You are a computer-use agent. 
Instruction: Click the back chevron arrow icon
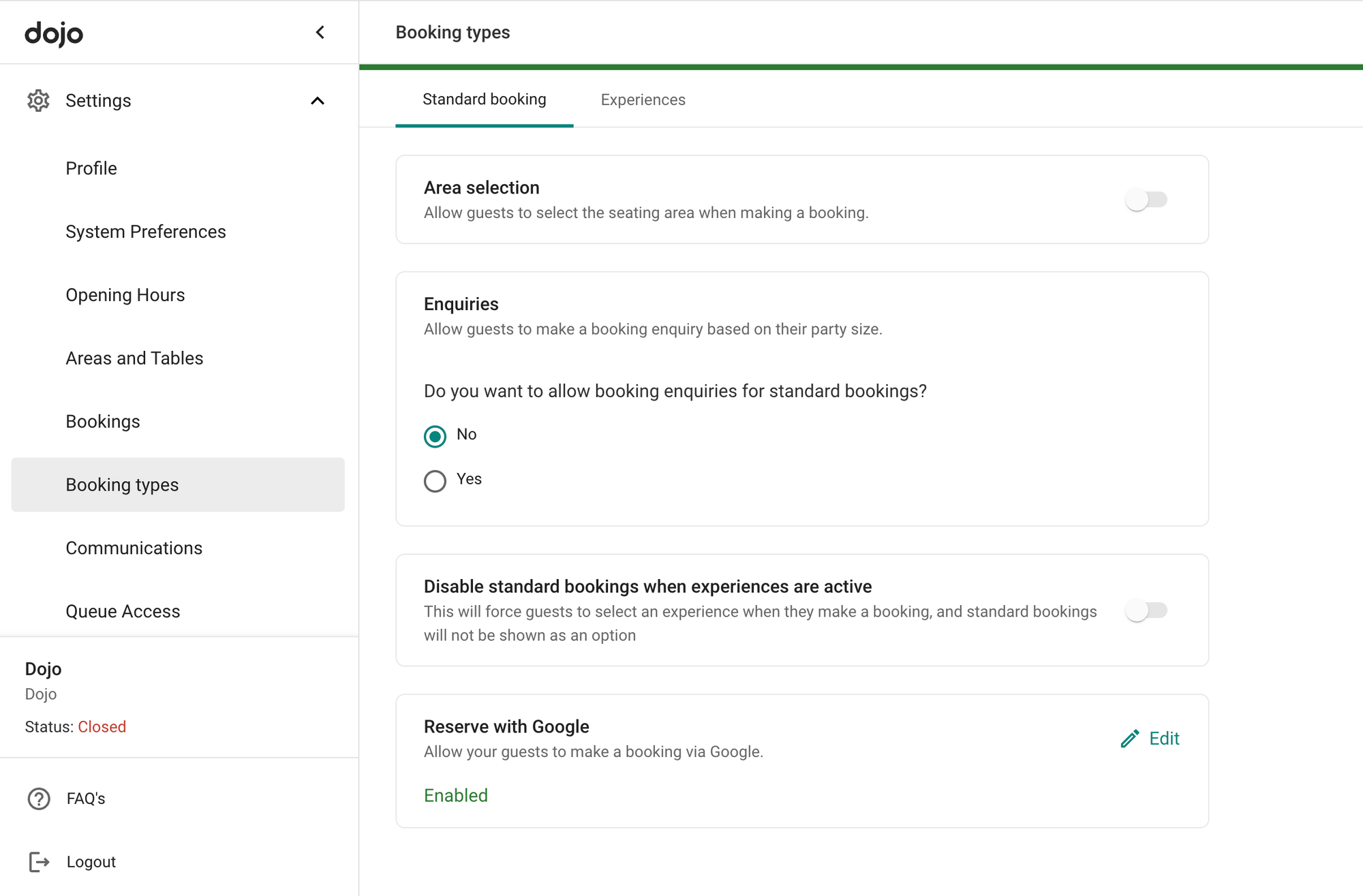(320, 32)
